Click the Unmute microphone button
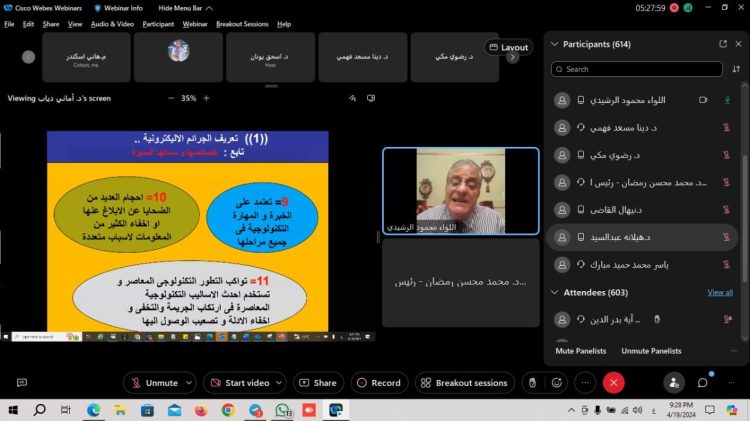The width and height of the screenshot is (750, 421). click(154, 383)
